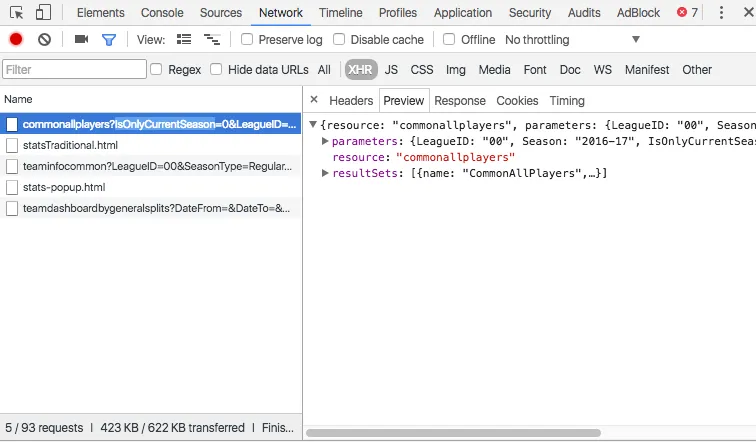Switch to the Console tab

(162, 13)
